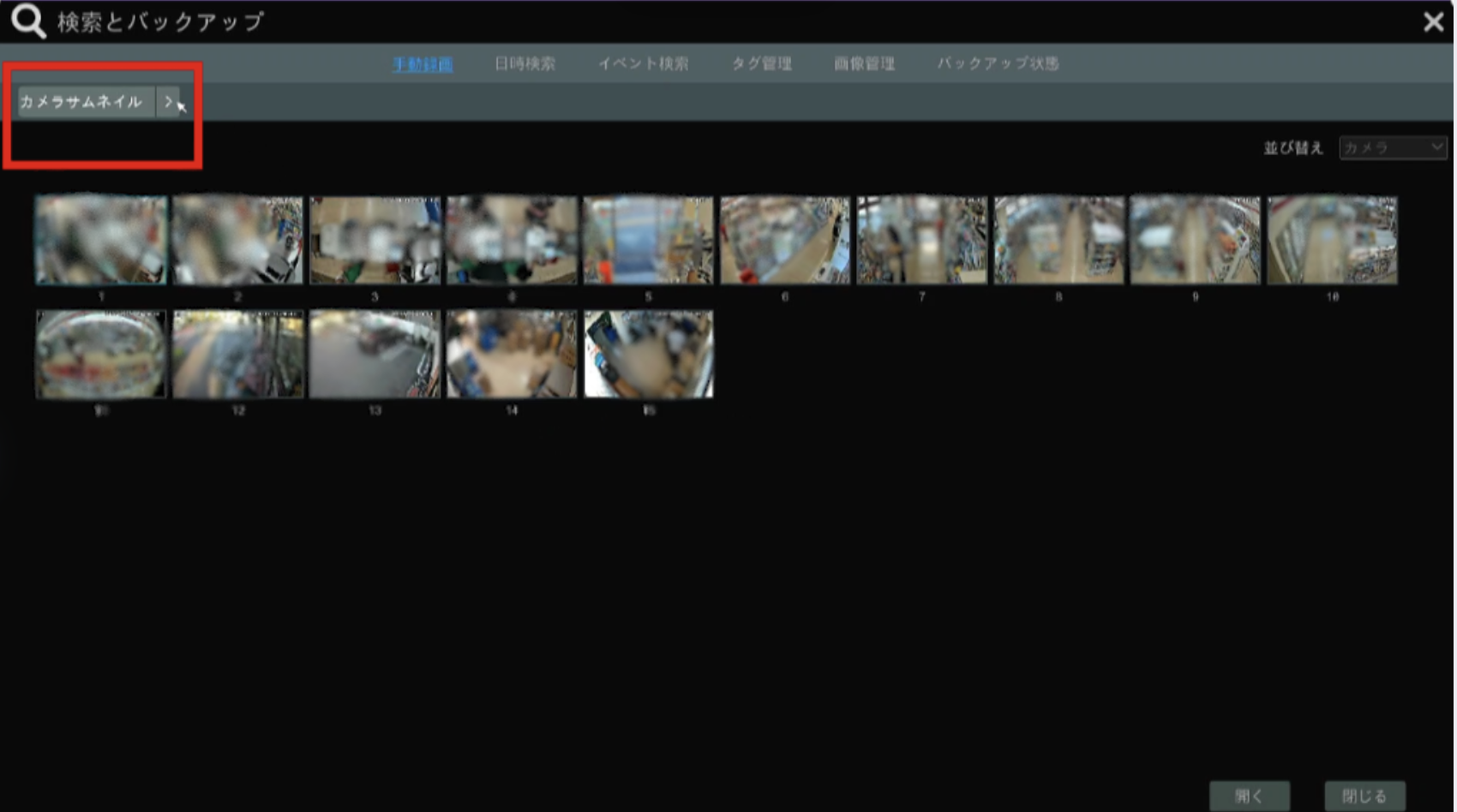Select camera thumbnail 14

(512, 354)
